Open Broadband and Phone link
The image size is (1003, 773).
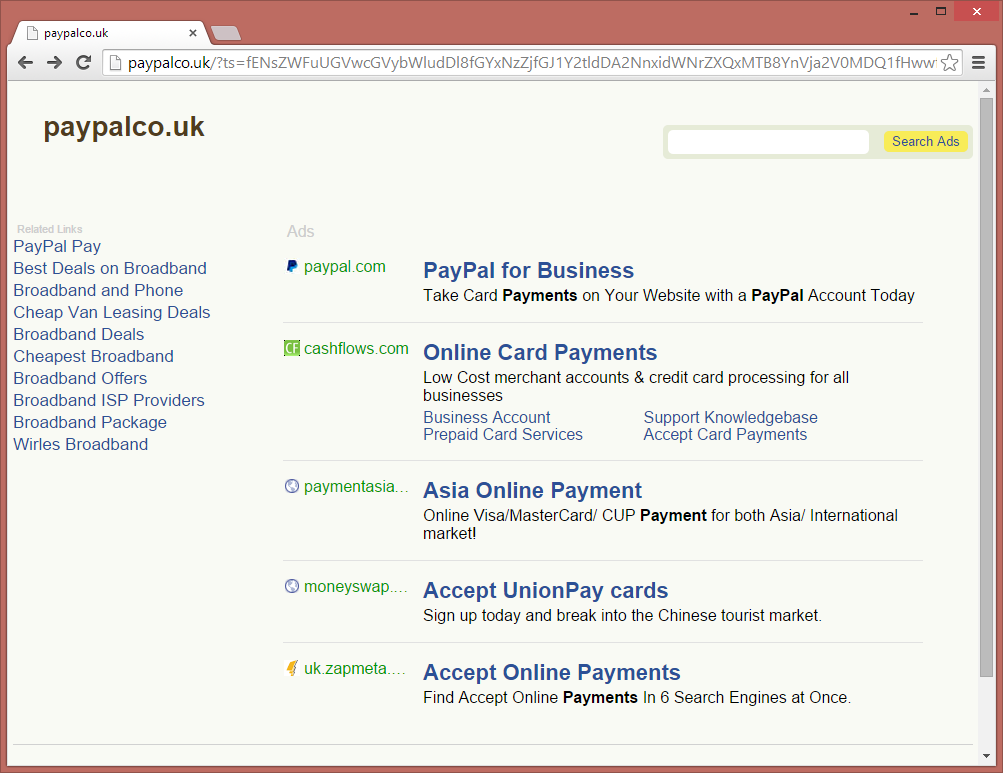pyautogui.click(x=98, y=291)
